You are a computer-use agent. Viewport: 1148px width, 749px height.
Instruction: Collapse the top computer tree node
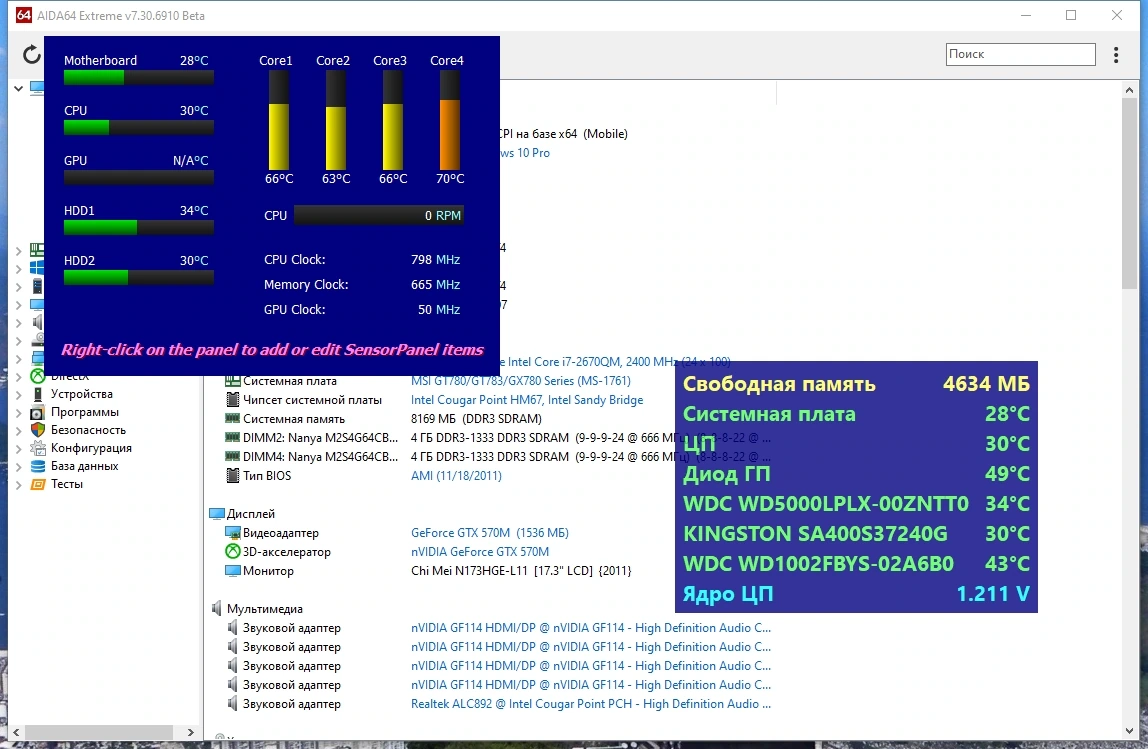[18, 88]
